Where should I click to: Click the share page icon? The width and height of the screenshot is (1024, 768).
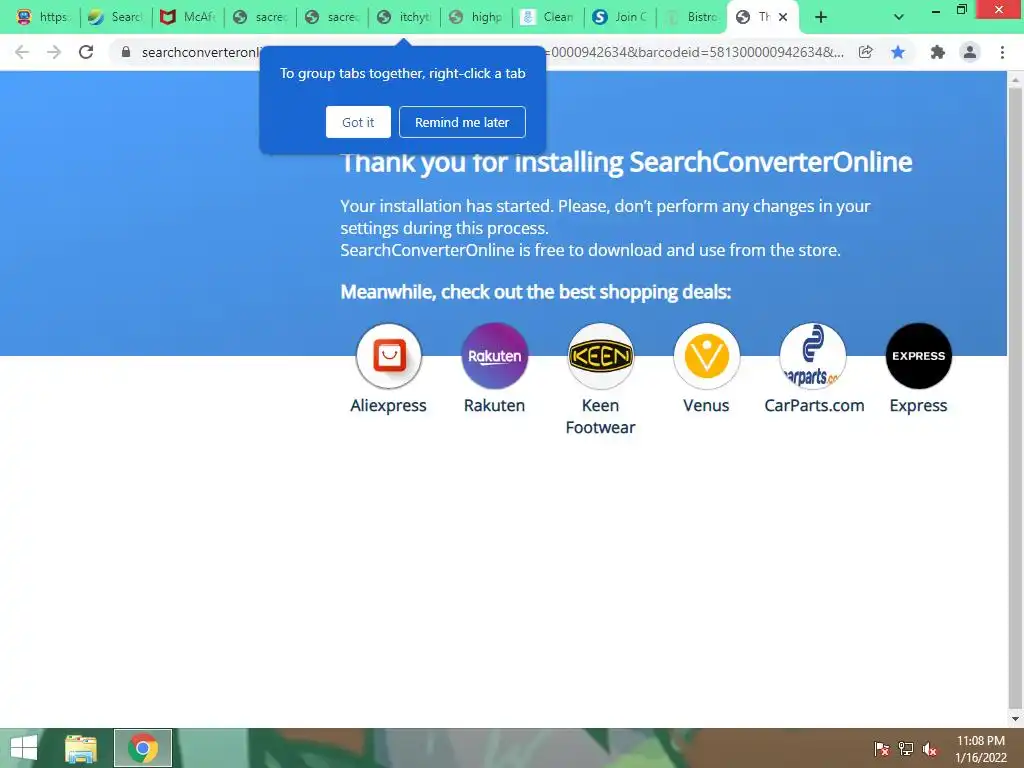tap(865, 52)
